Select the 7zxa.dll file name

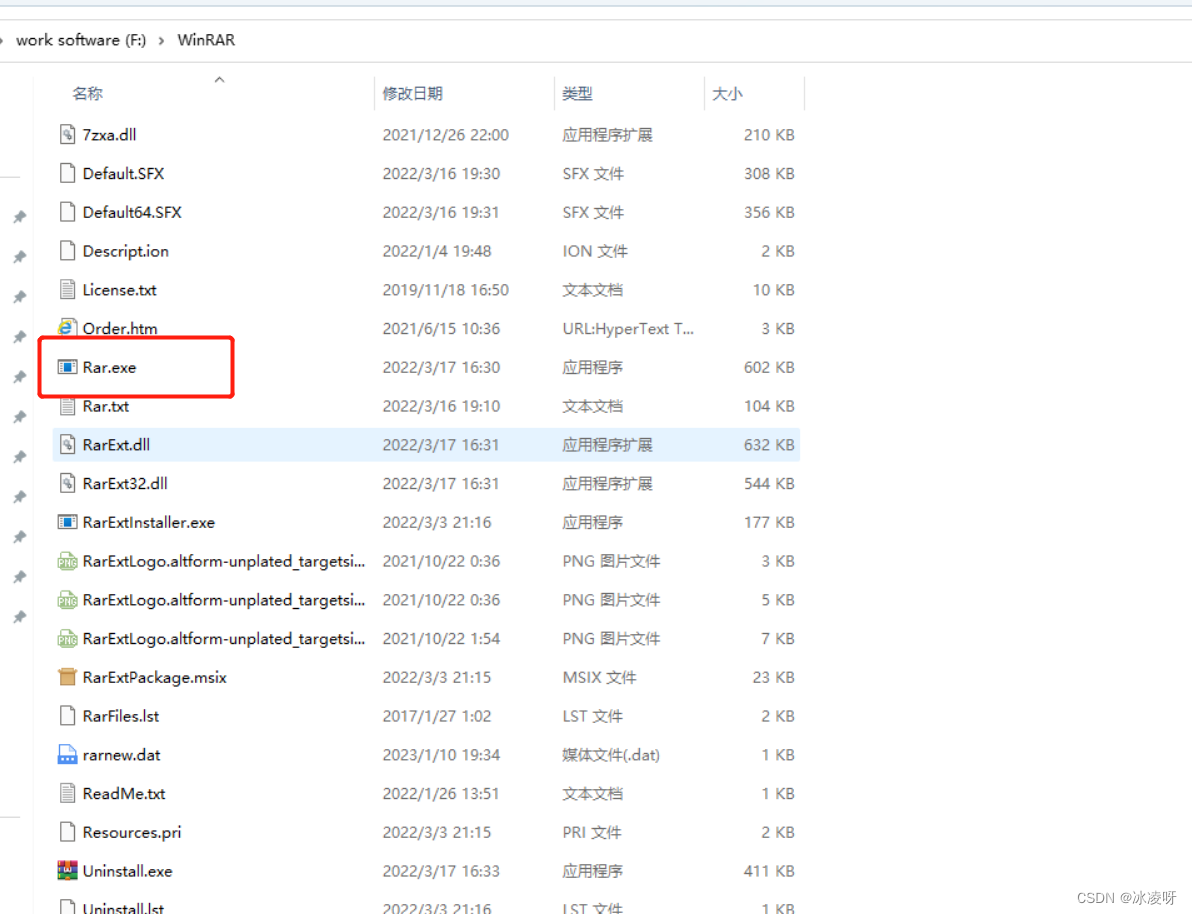pyautogui.click(x=109, y=135)
